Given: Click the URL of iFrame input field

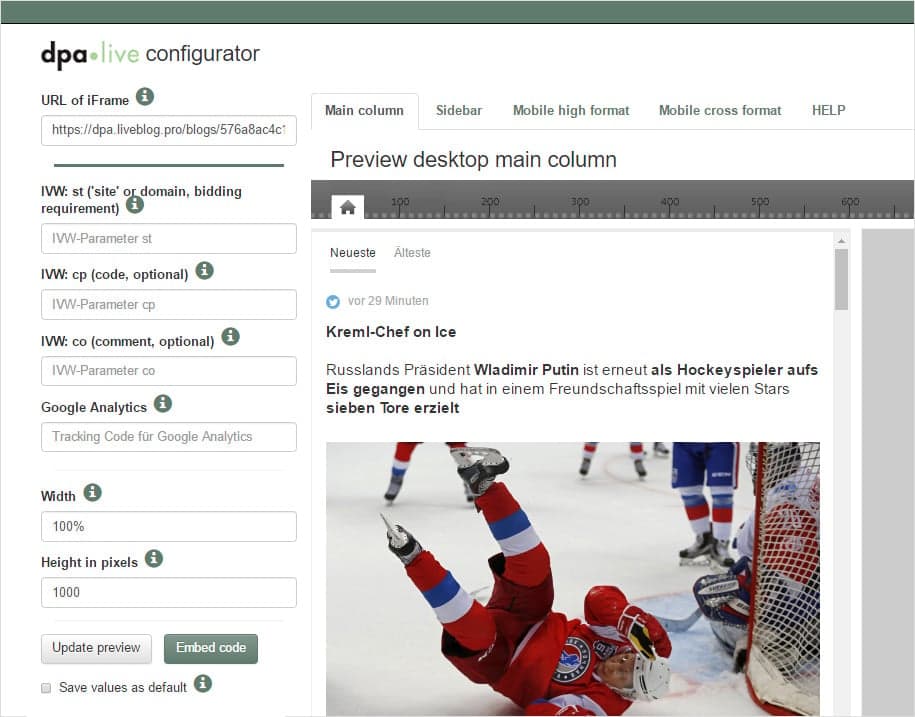Looking at the screenshot, I should 169,130.
